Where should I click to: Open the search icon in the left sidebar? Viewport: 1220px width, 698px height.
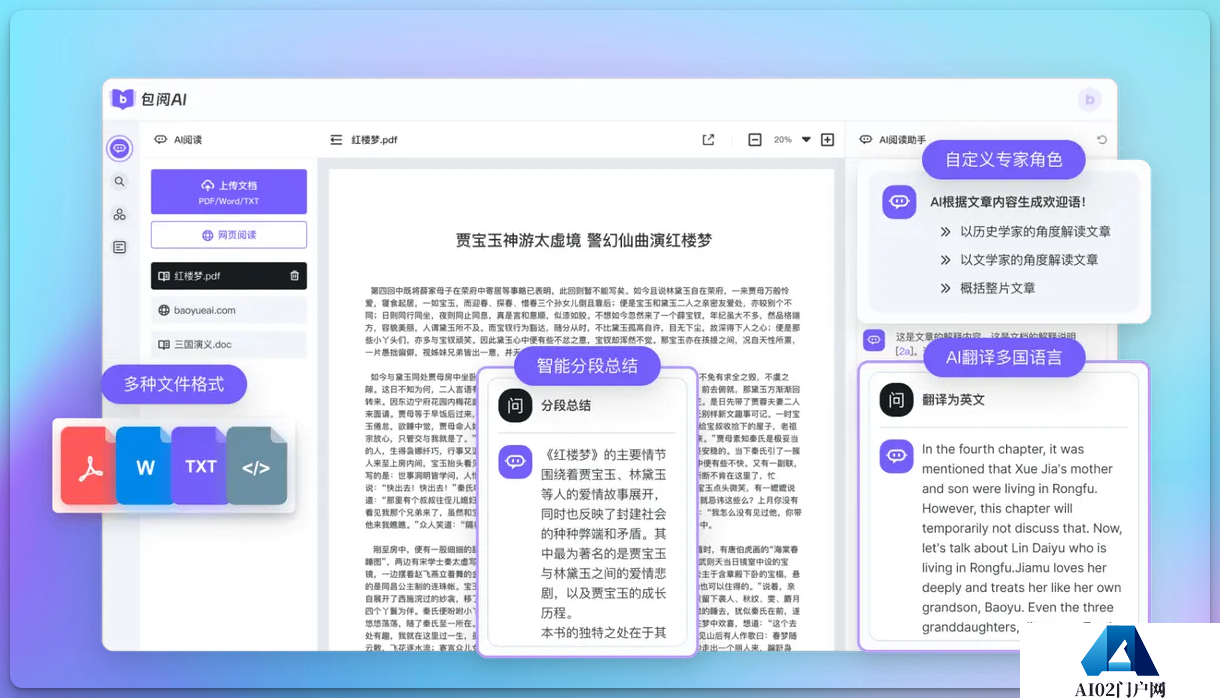(x=120, y=182)
